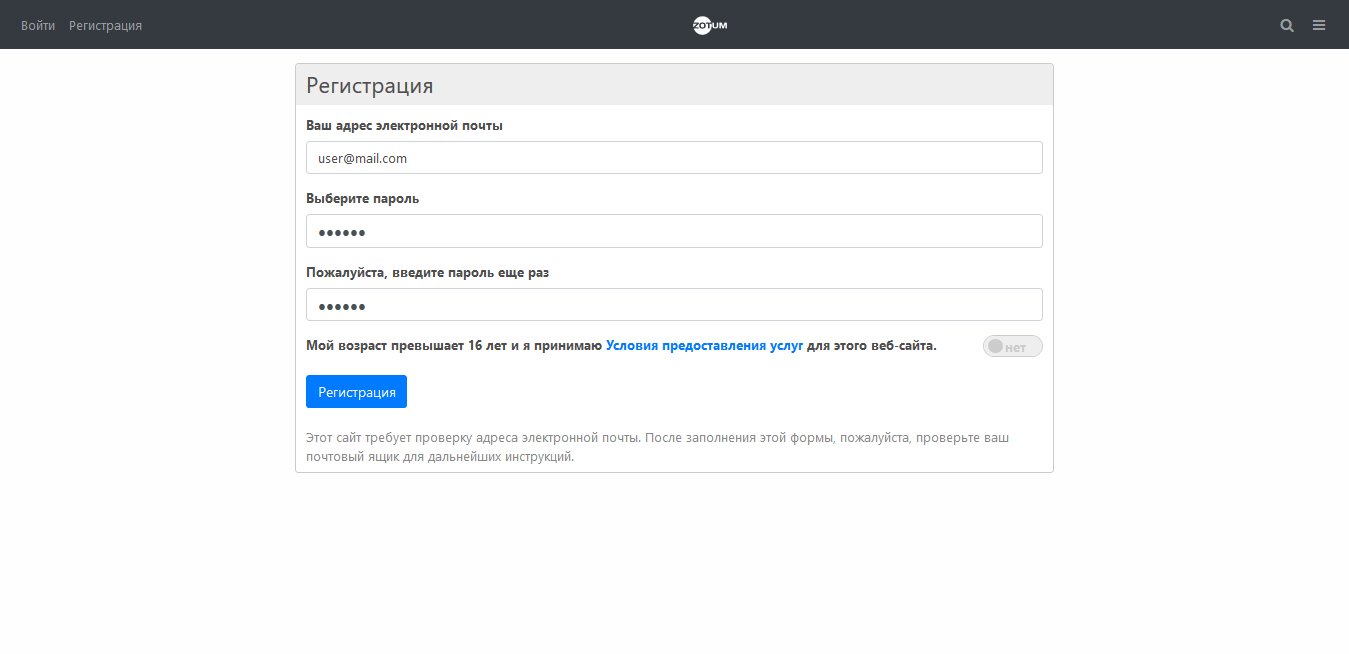Focus the email field containing user@mail.com
The height and width of the screenshot is (654, 1349).
(674, 158)
